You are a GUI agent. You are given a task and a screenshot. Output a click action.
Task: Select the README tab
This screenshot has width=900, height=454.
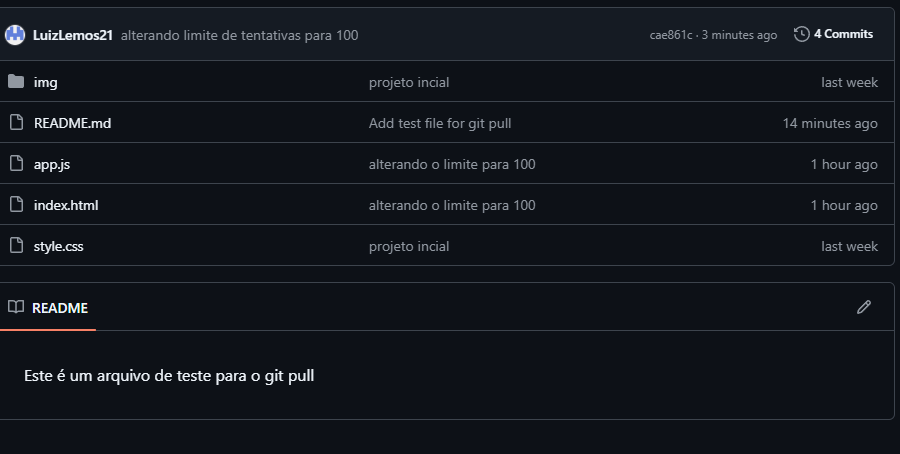(x=59, y=307)
